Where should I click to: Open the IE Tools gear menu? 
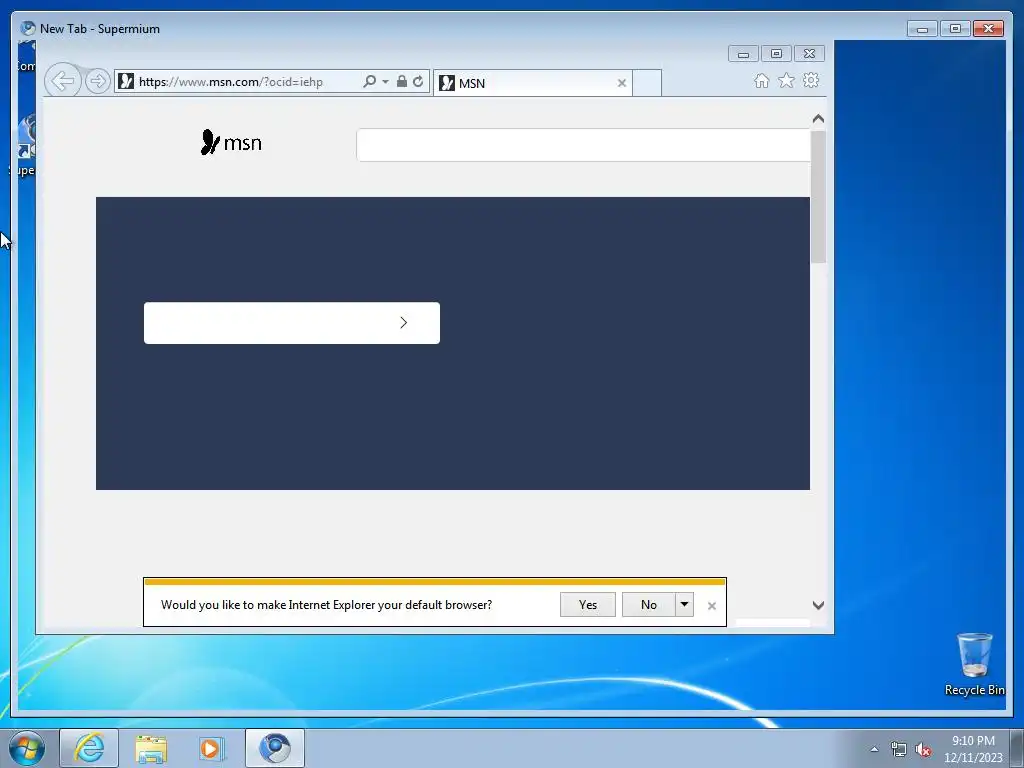coord(811,80)
